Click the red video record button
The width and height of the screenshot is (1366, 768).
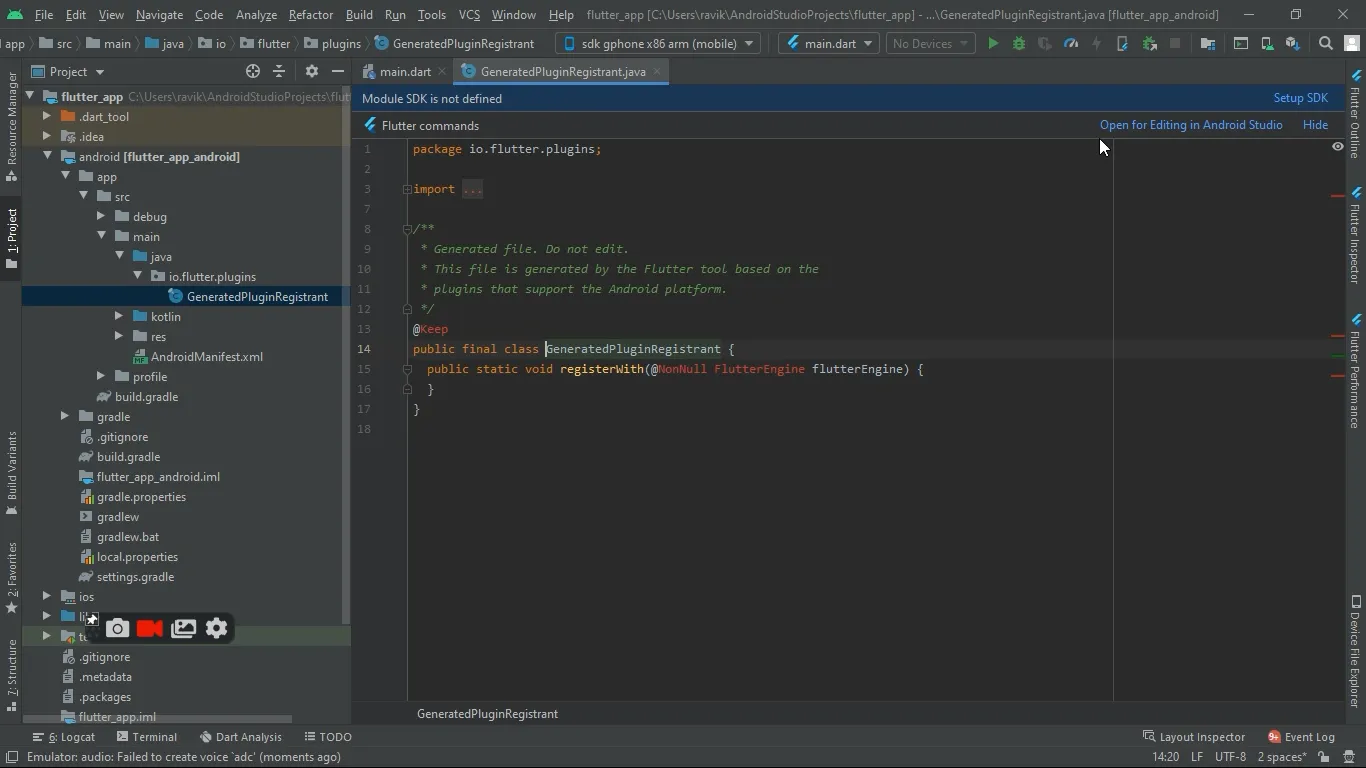pos(150,629)
